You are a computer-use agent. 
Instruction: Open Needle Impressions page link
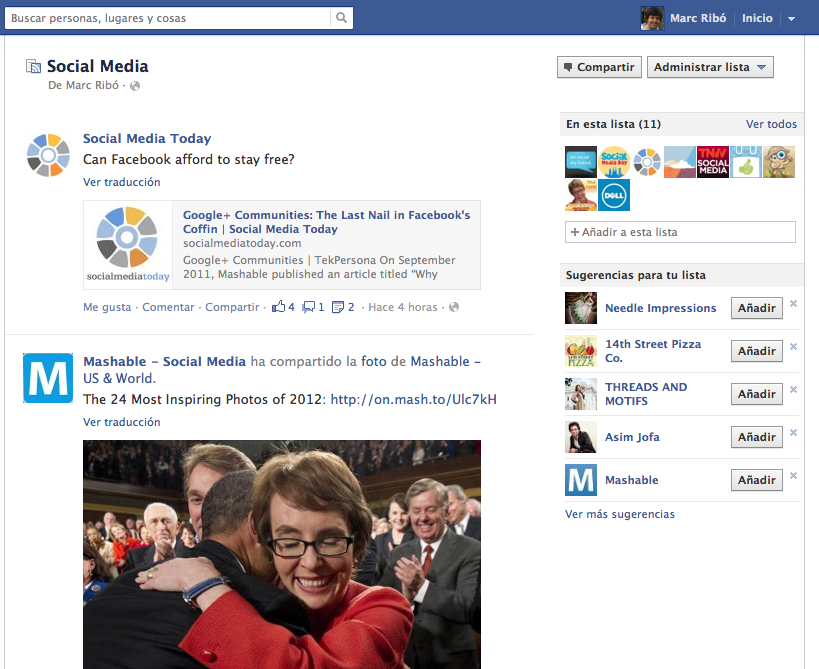[x=661, y=308]
